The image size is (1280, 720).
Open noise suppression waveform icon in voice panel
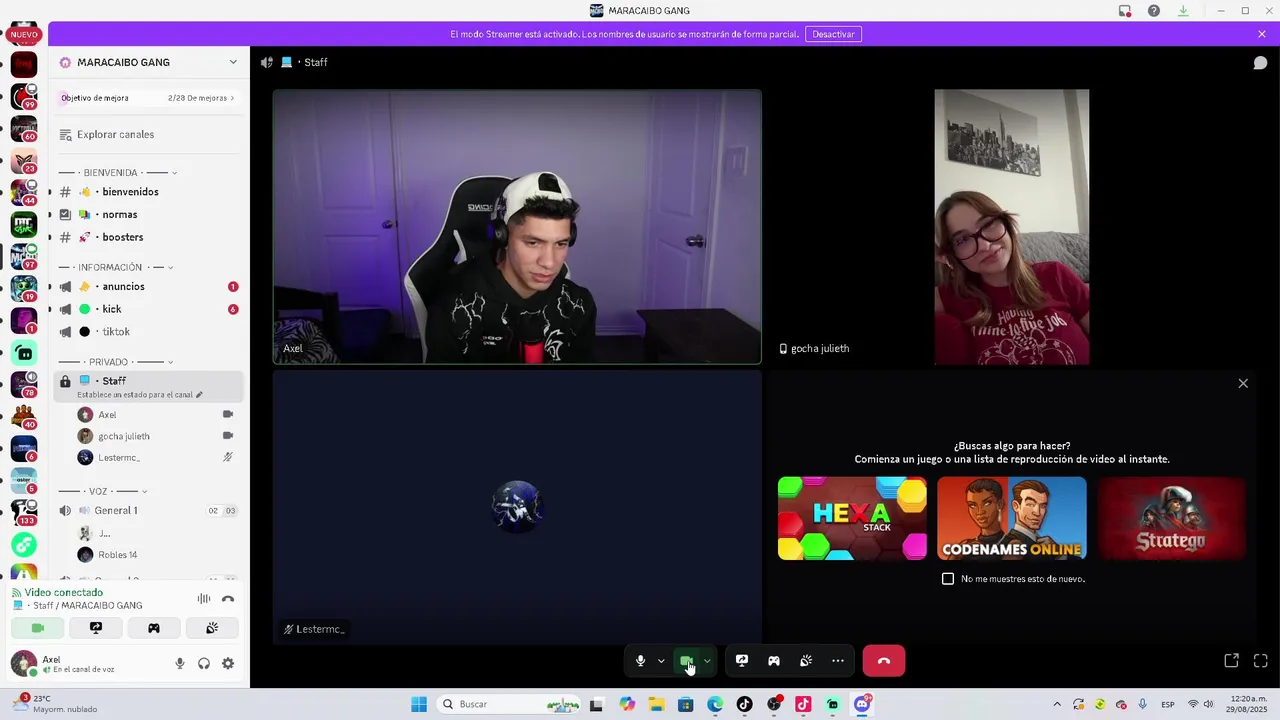click(204, 599)
